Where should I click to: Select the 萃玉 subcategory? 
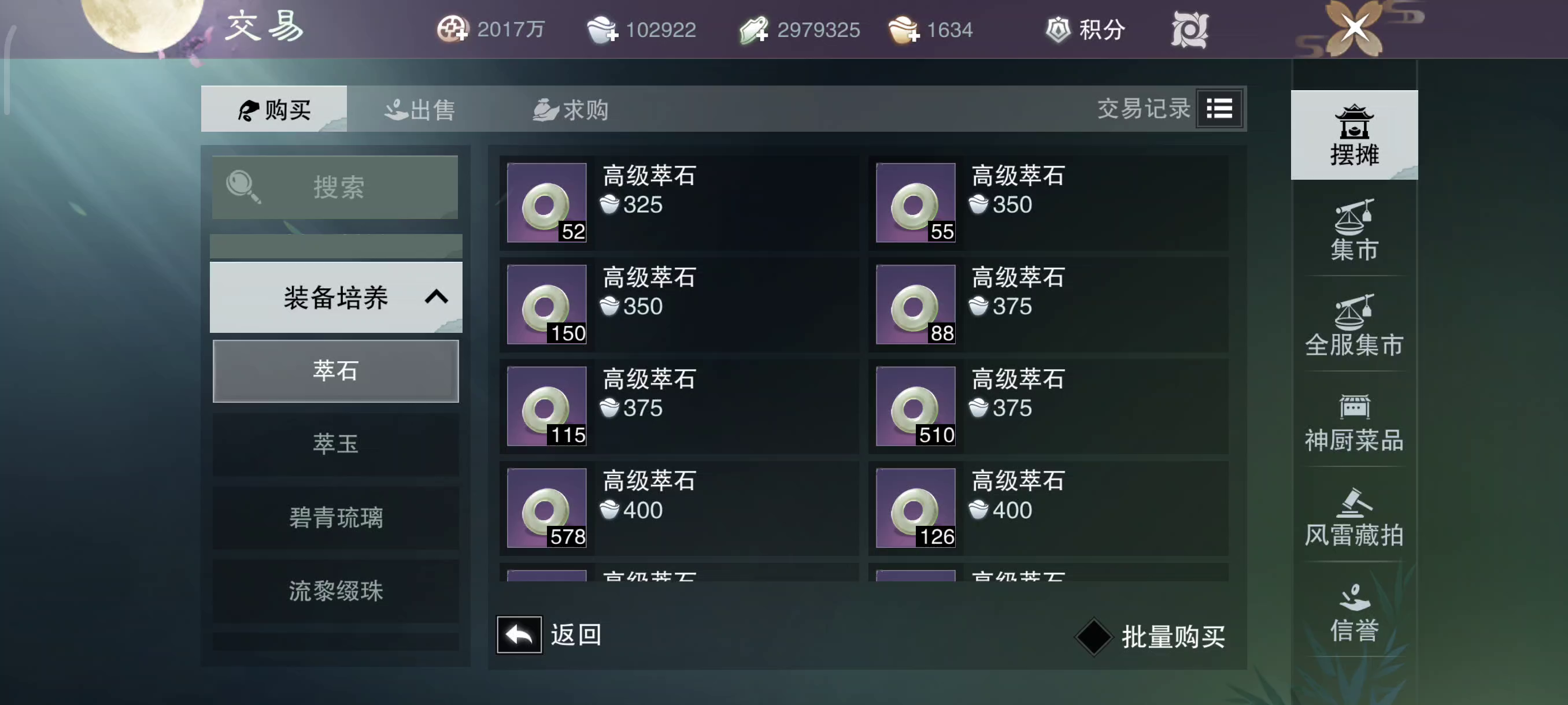tap(336, 444)
